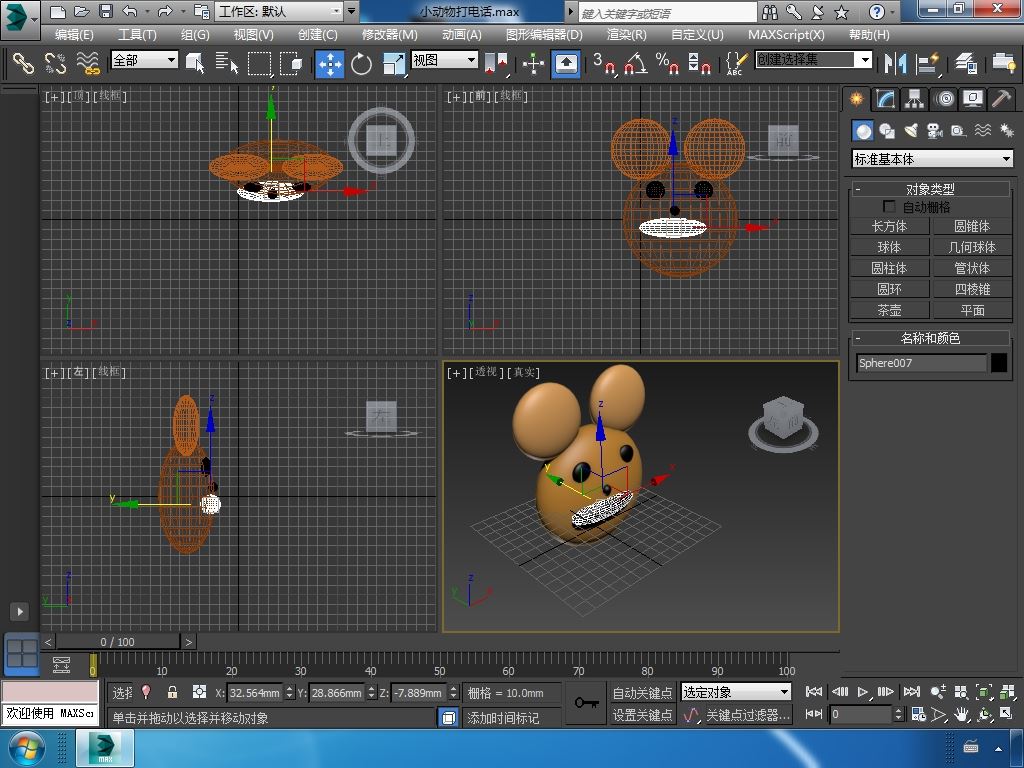This screenshot has height=768, width=1024.
Task: Open Select by Name list tool
Action: tap(227, 63)
